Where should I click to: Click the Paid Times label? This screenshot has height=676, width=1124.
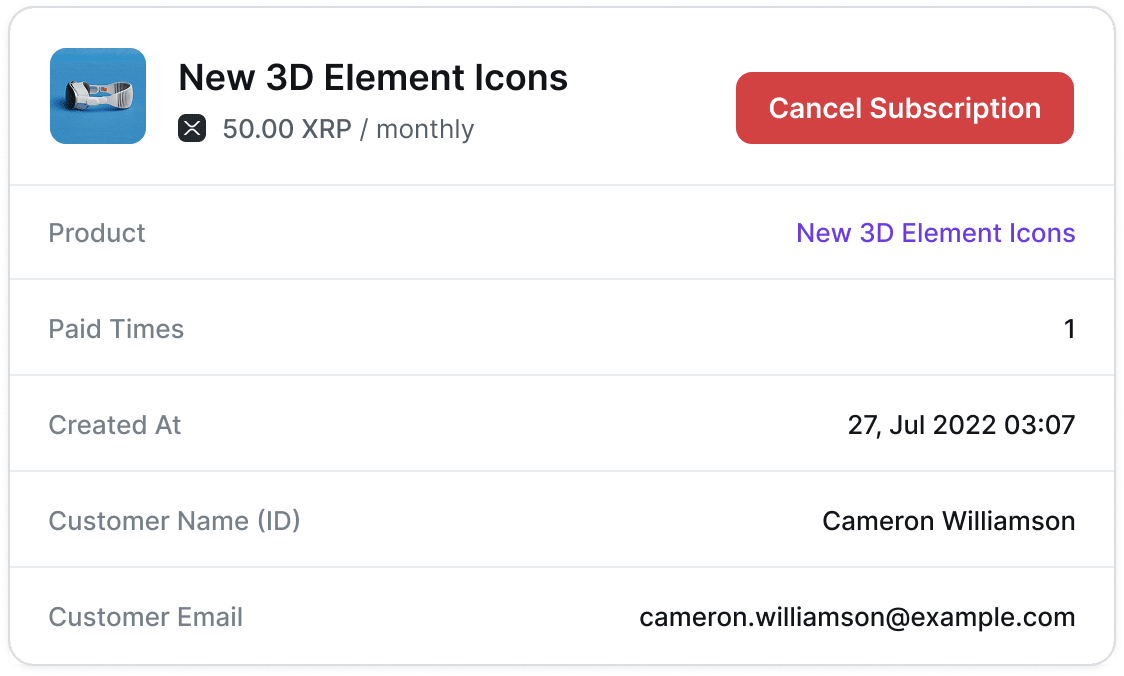116,329
